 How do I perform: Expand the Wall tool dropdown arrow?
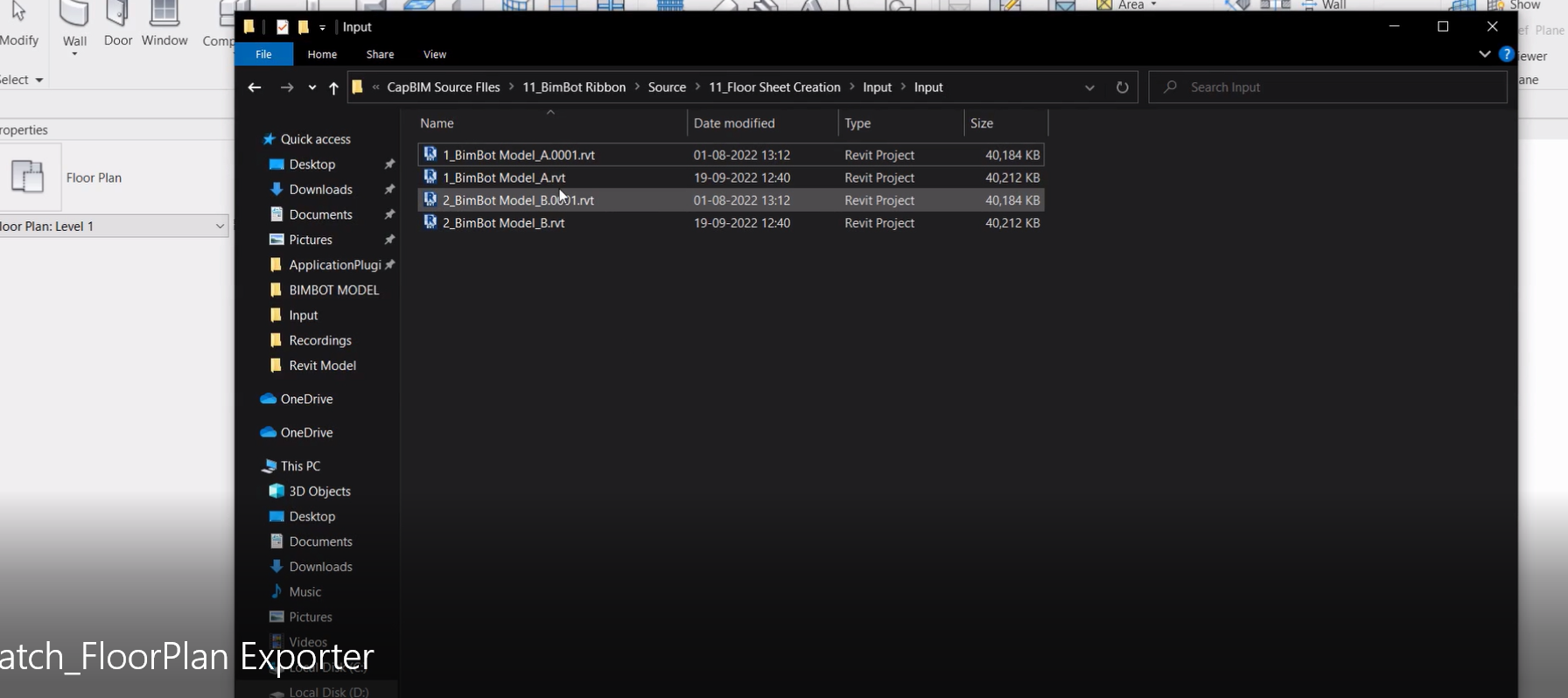pos(74,54)
